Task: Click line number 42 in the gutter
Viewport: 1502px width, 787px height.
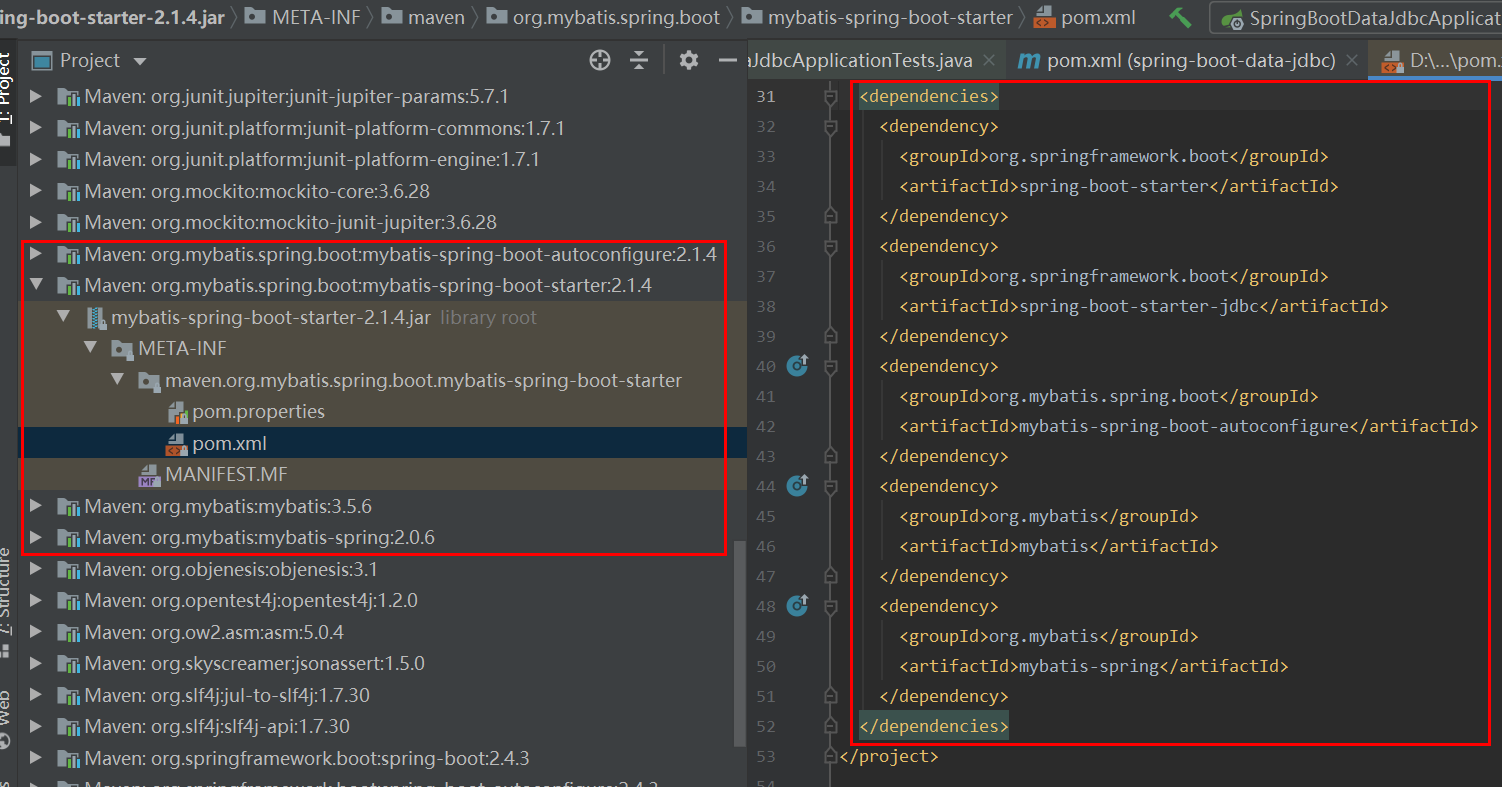Action: click(766, 426)
